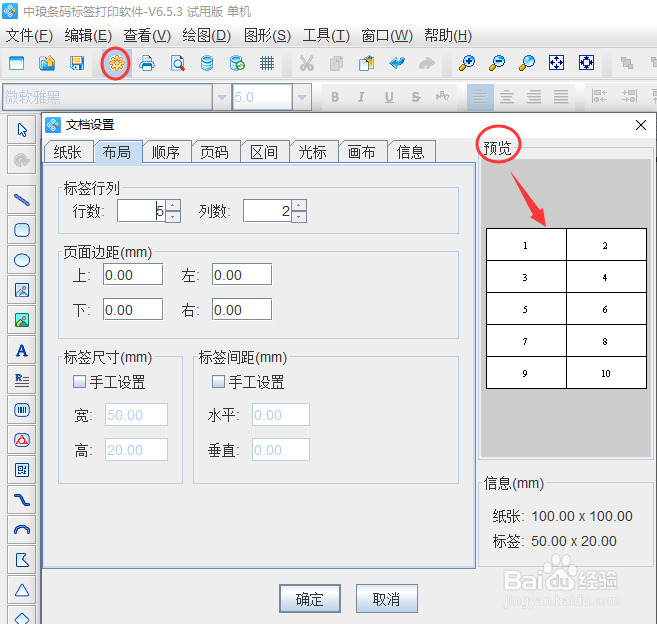This screenshot has width=657, height=624.
Task: Select the curve line tool
Action: pyautogui.click(x=22, y=500)
